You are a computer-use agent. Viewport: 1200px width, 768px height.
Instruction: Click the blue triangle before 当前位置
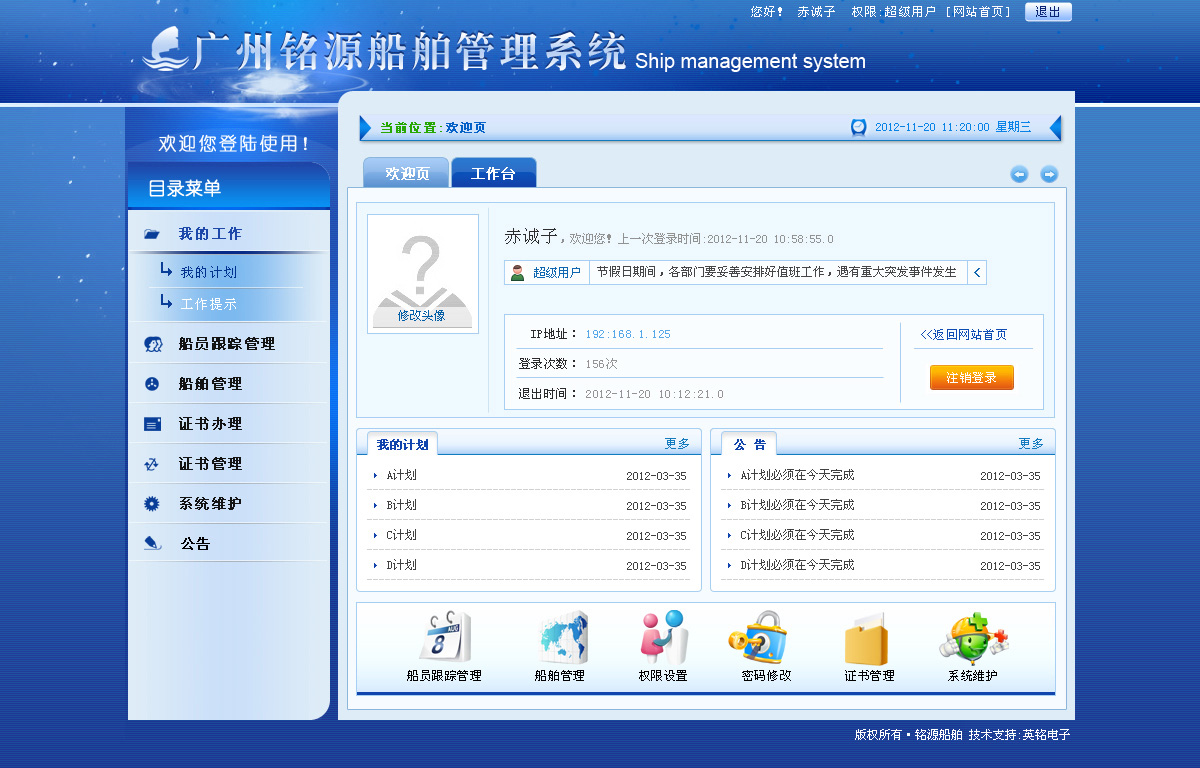pos(365,127)
